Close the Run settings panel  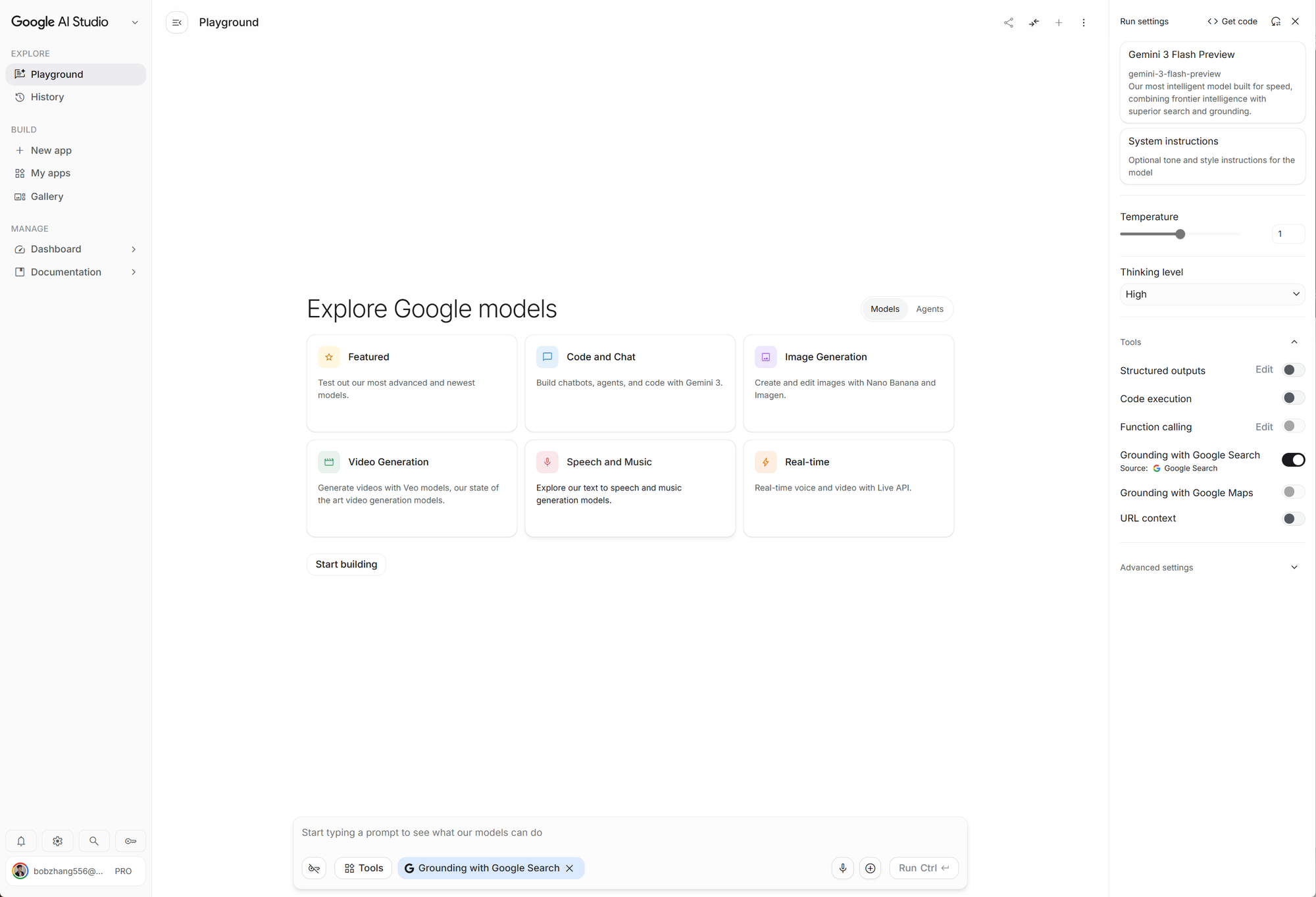tap(1296, 22)
